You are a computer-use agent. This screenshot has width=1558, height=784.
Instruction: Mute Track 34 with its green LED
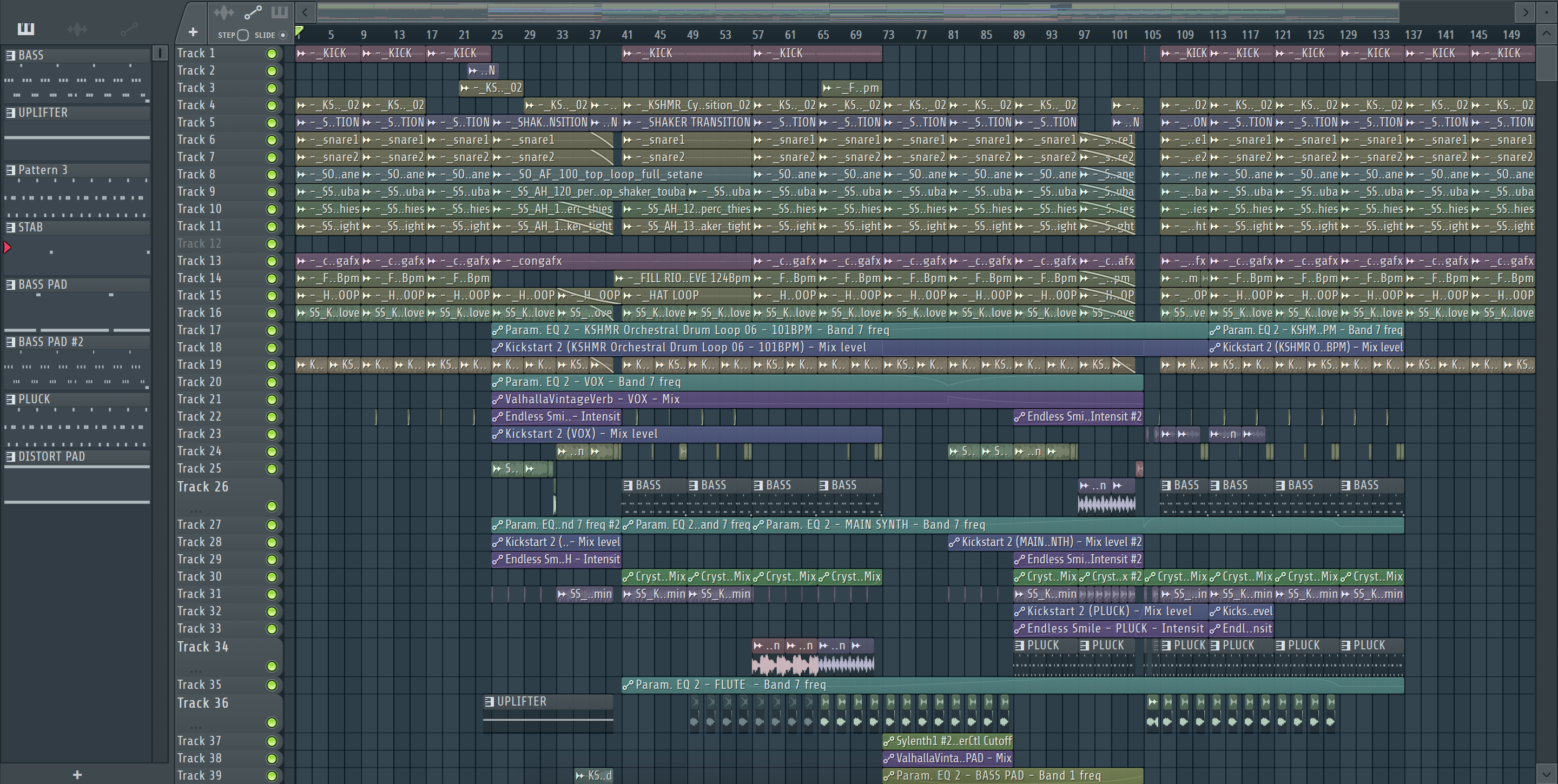click(x=272, y=667)
